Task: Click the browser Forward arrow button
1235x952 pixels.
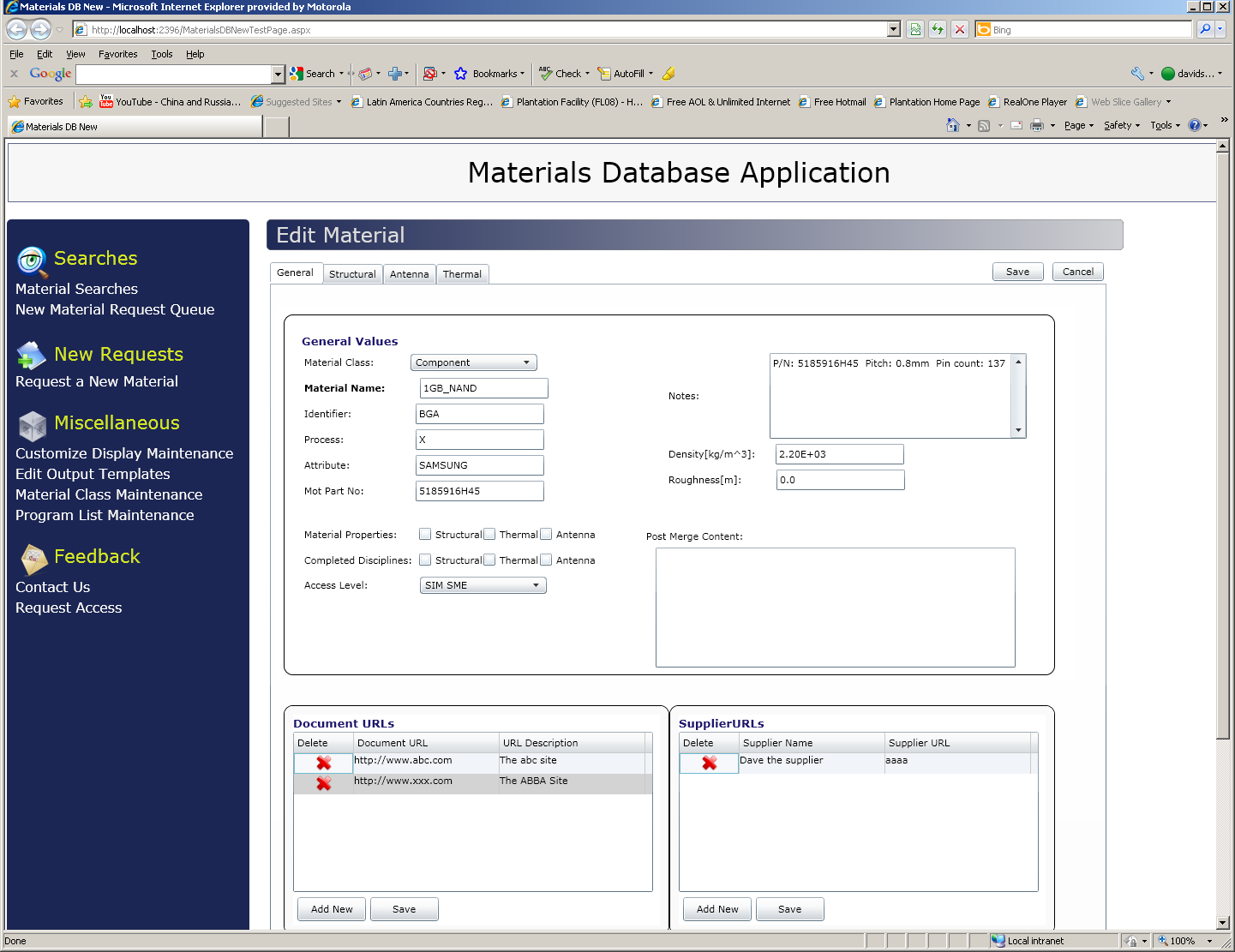Action: tap(40, 29)
